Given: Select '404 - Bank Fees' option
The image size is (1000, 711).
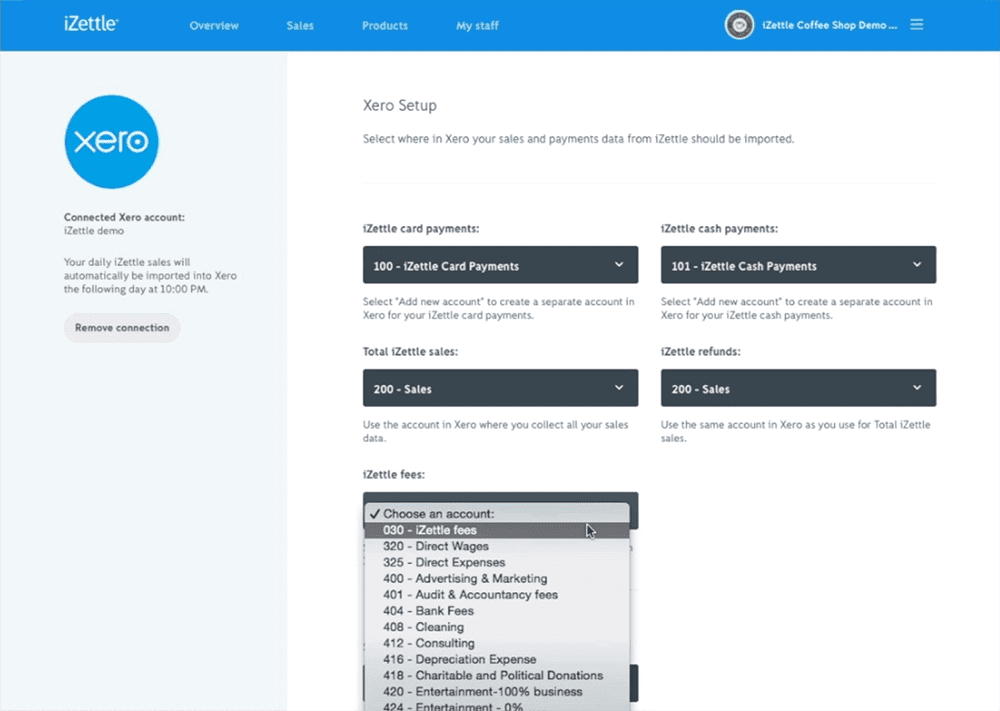Looking at the screenshot, I should 497,611.
